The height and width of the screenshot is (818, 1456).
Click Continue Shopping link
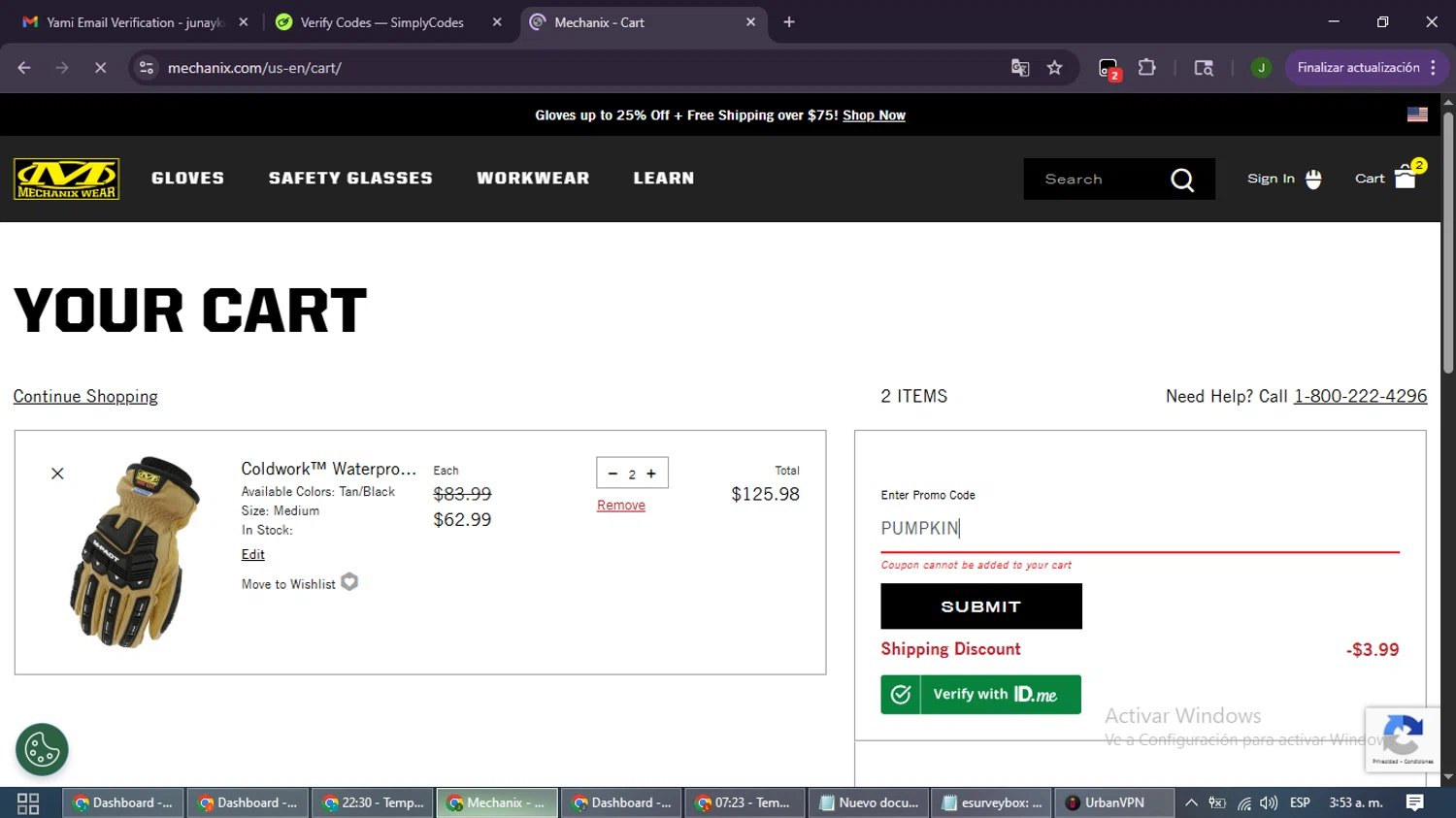(85, 396)
